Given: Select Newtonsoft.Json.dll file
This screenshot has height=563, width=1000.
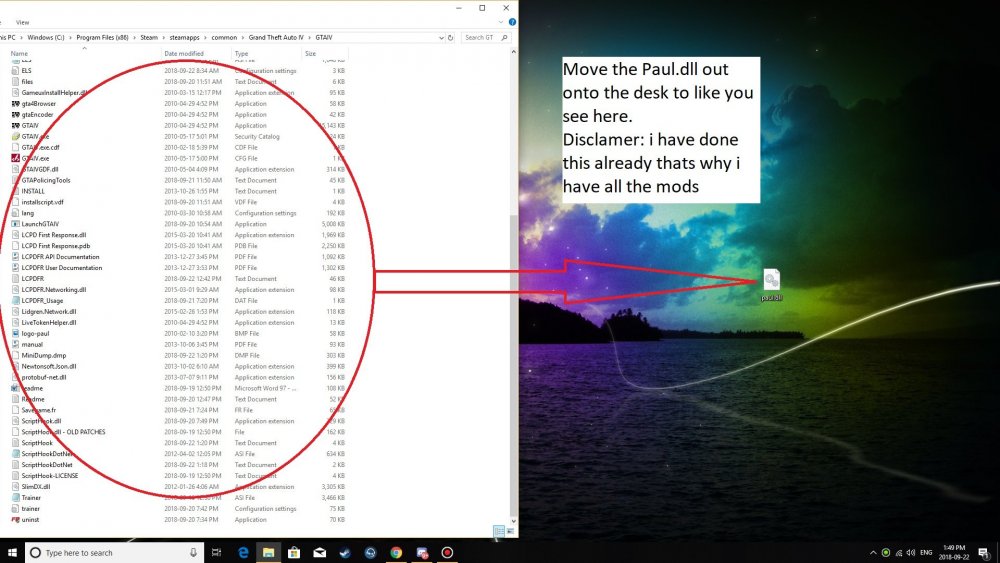Looking at the screenshot, I should click(48, 366).
